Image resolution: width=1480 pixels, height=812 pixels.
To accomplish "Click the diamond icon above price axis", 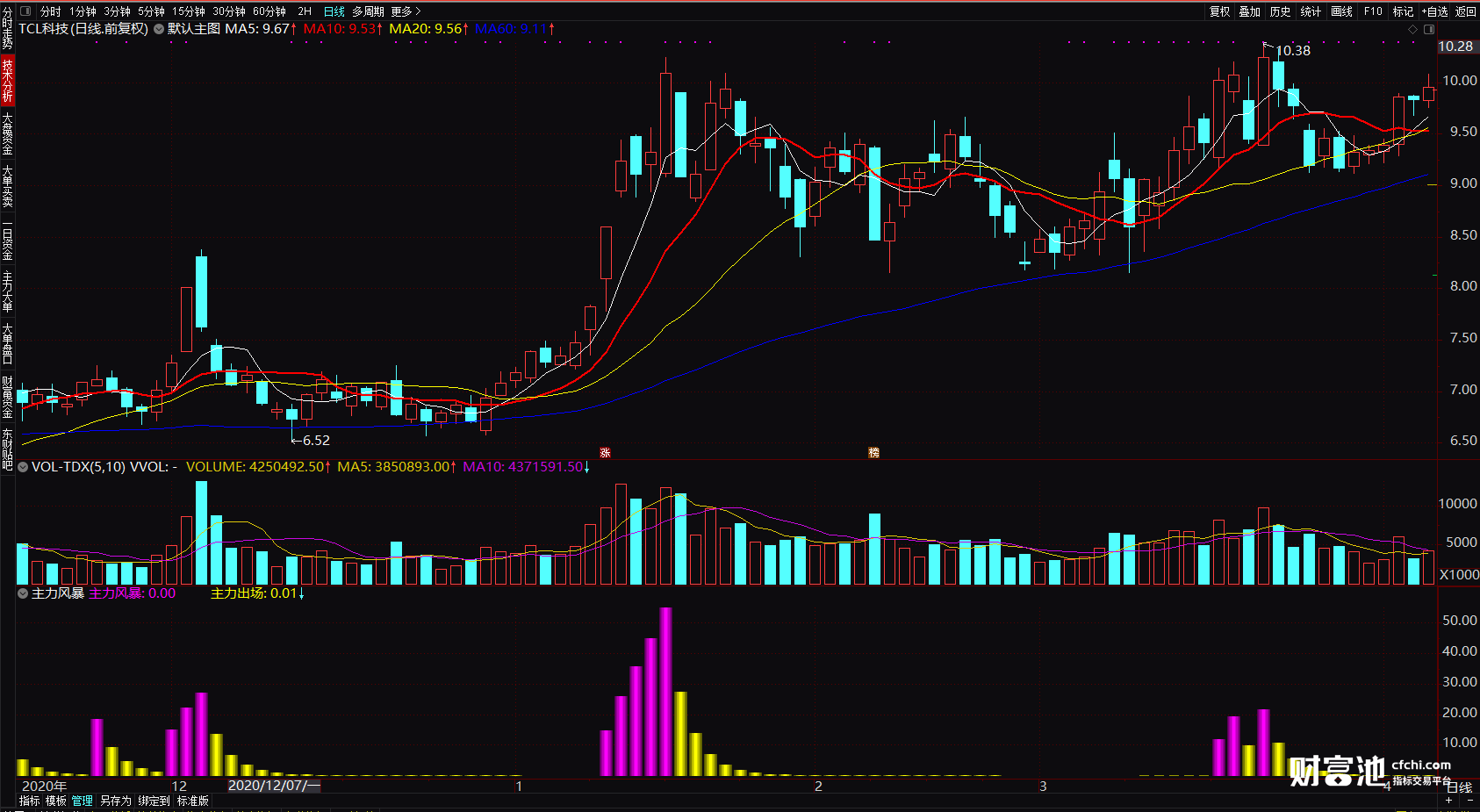I will [1412, 29].
